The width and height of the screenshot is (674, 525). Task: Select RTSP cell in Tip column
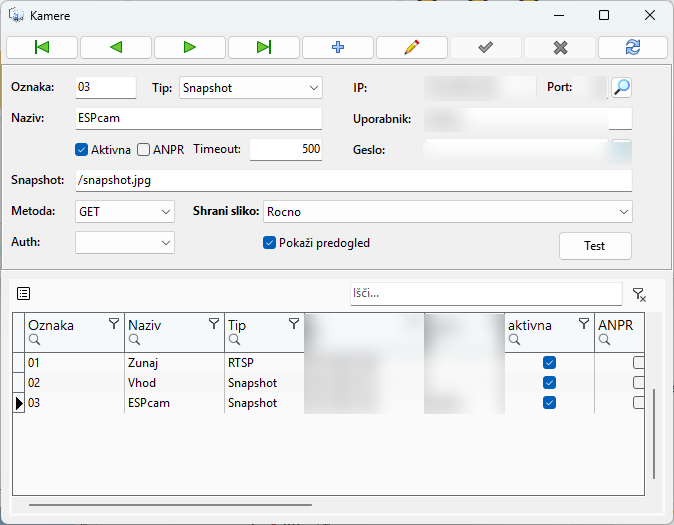(264, 362)
